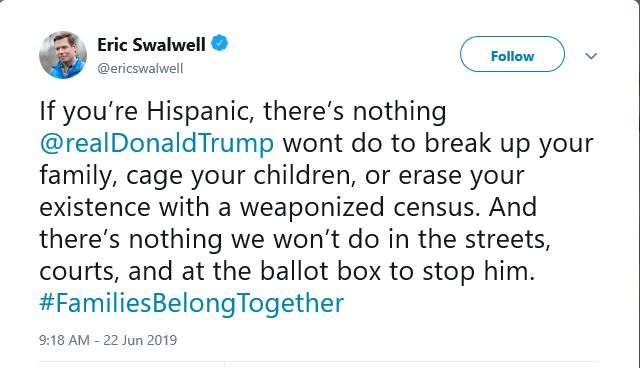The image size is (640, 368).
Task: Visit the @ericswalwell handle link
Action: coord(140,68)
